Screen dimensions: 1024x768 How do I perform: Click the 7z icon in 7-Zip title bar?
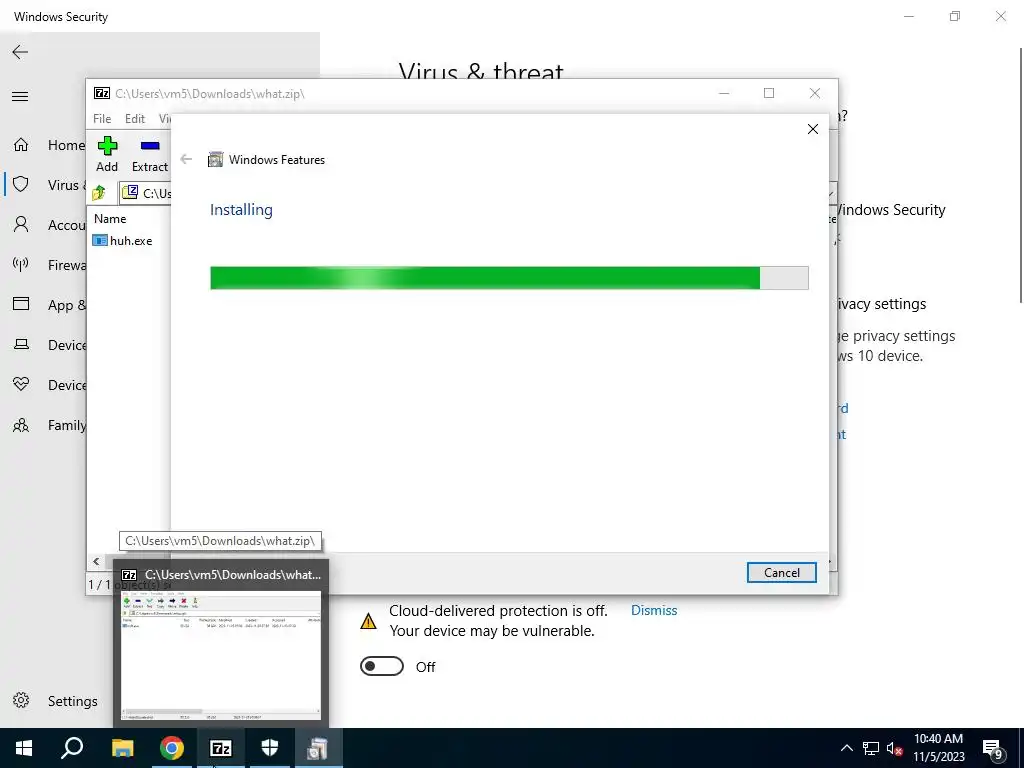pyautogui.click(x=102, y=93)
